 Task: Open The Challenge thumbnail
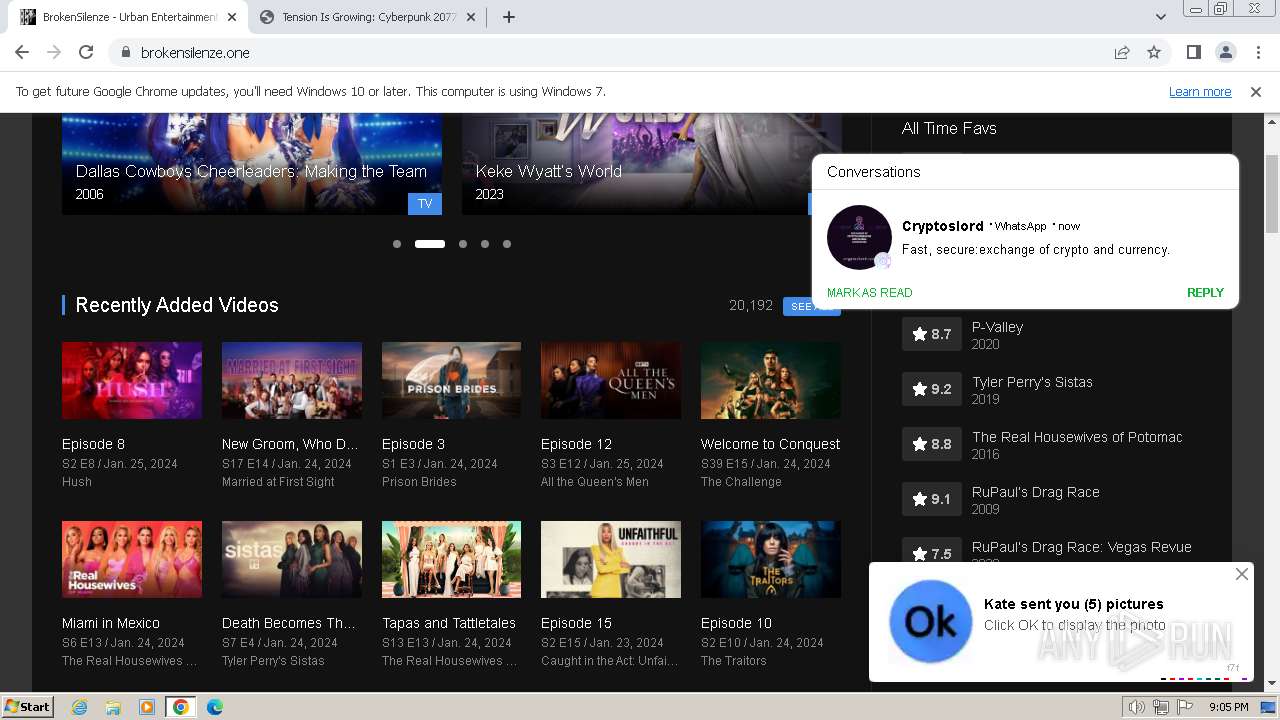coord(771,381)
